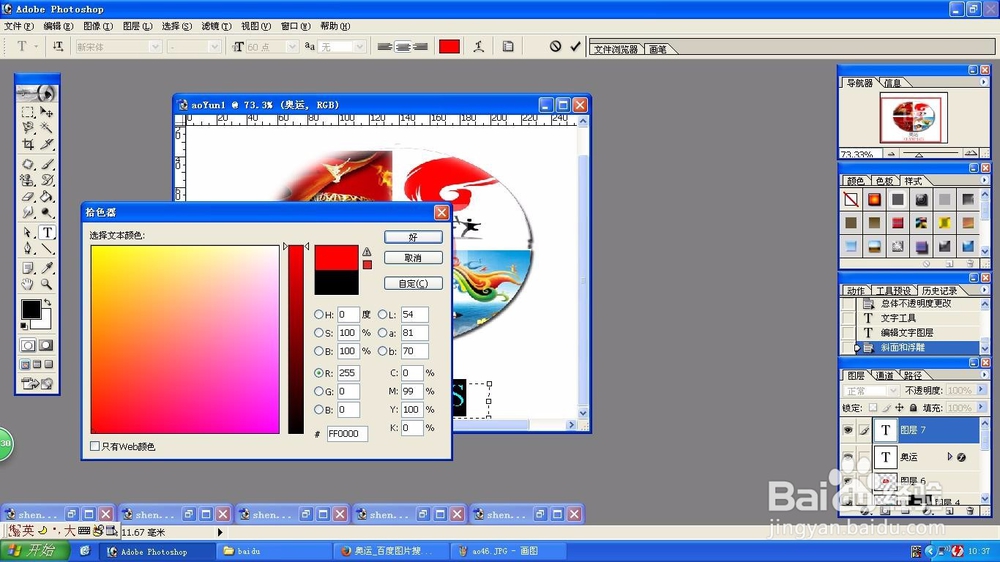Cancel current text edits icon

tap(555, 46)
